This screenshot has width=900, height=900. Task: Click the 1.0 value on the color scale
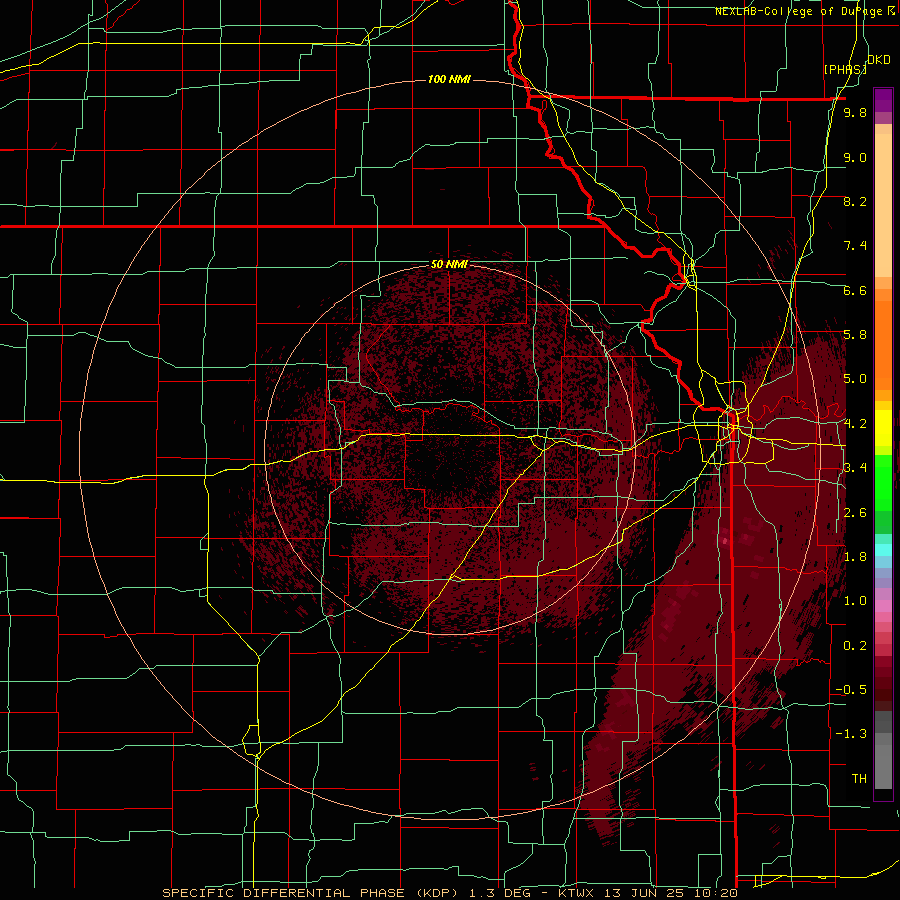click(855, 601)
